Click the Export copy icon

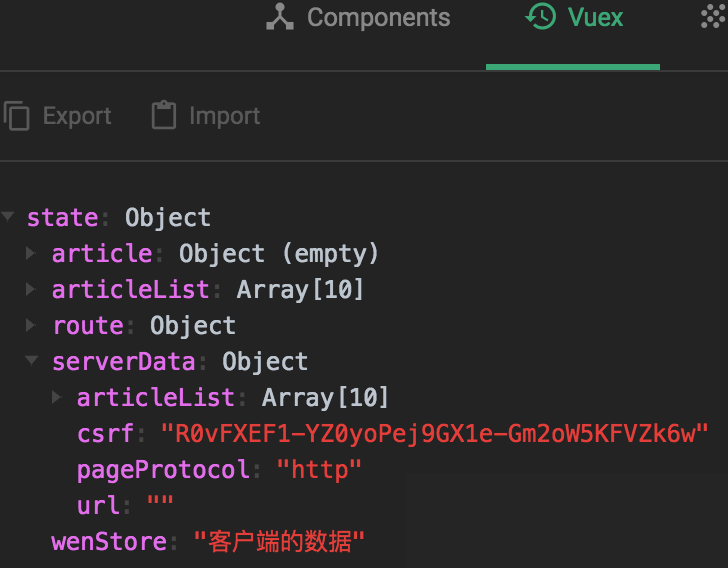click(x=17, y=116)
